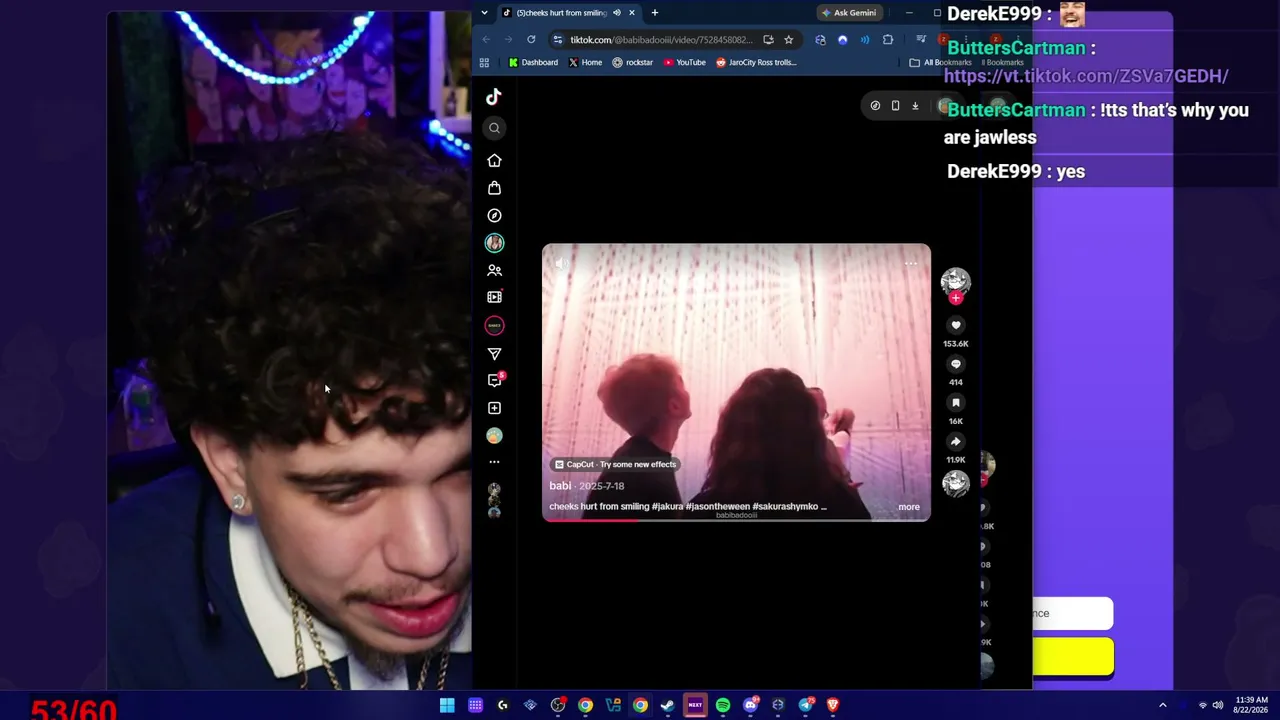Image resolution: width=1280 pixels, height=720 pixels.
Task: Seek using the video progress bar
Action: point(736,520)
